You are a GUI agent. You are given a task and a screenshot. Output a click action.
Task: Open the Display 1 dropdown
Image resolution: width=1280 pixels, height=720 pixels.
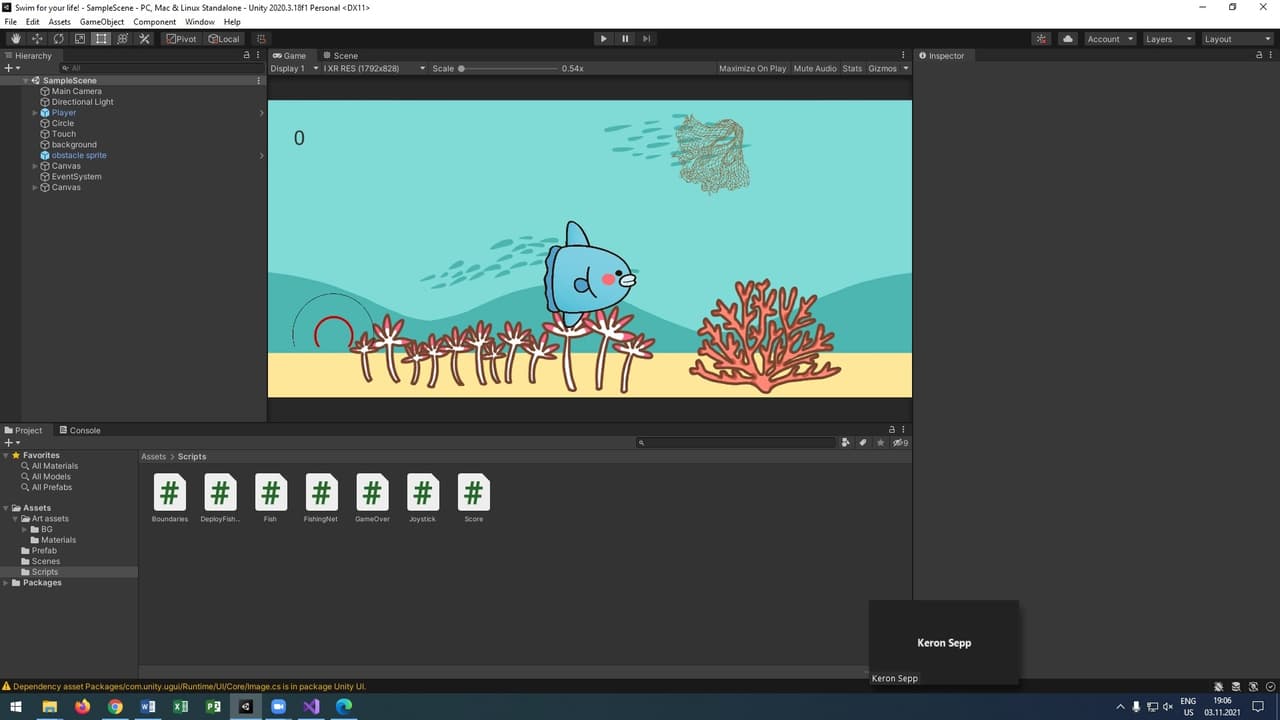pyautogui.click(x=292, y=69)
